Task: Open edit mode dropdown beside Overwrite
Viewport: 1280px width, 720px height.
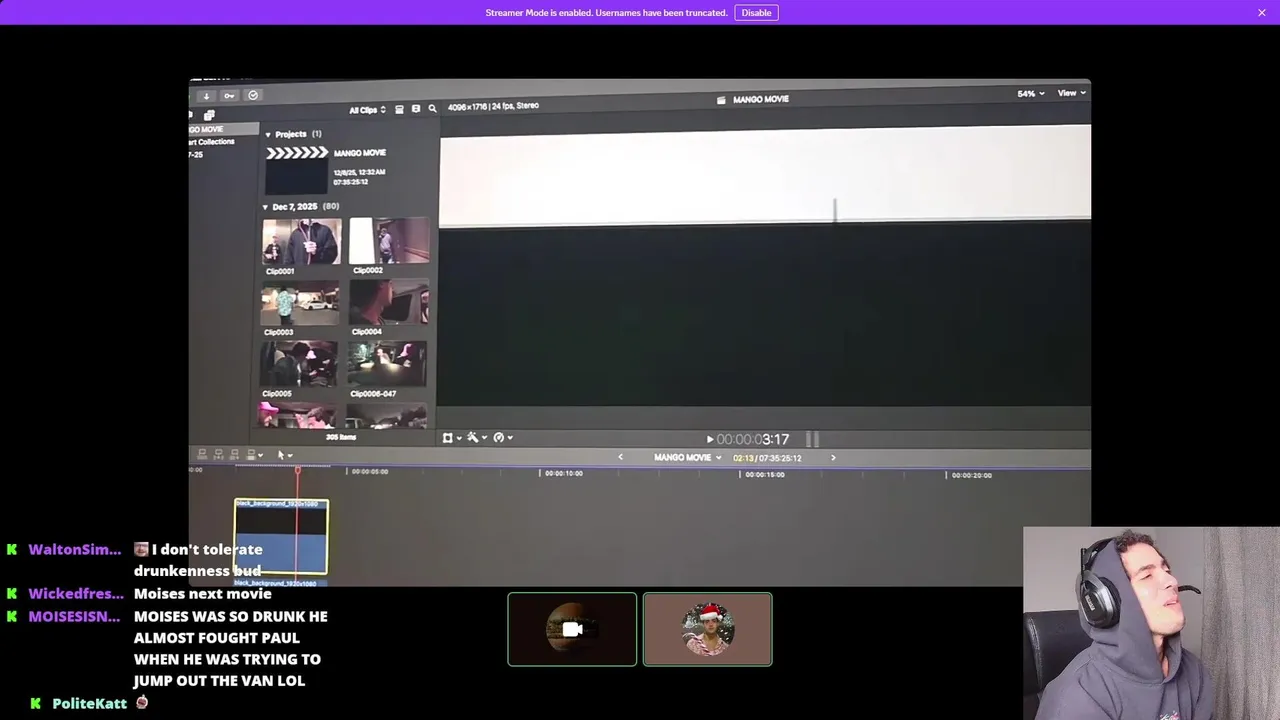Action: (261, 455)
